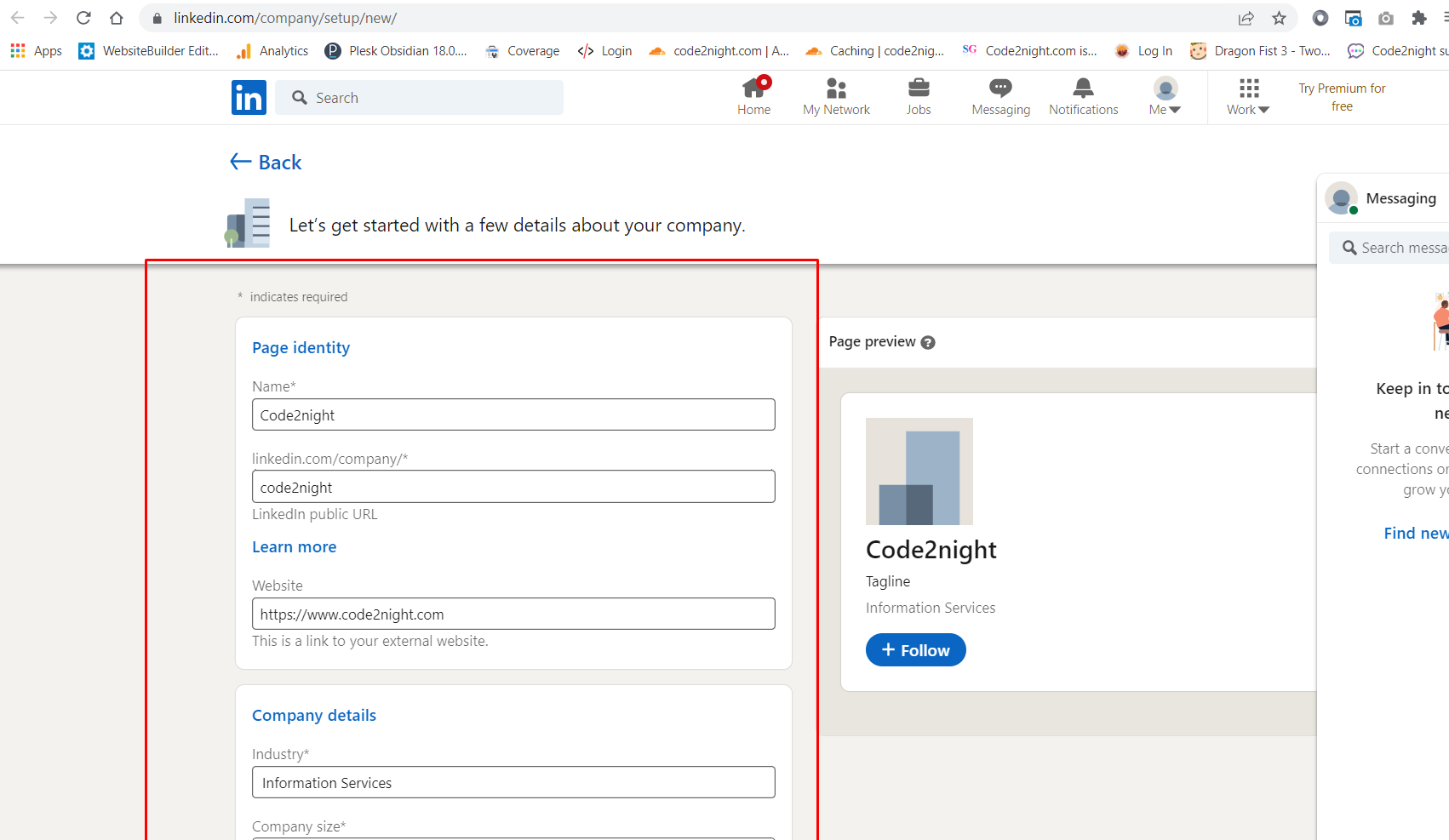The width and height of the screenshot is (1449, 840).
Task: Click the Company details heading
Action: click(x=313, y=715)
